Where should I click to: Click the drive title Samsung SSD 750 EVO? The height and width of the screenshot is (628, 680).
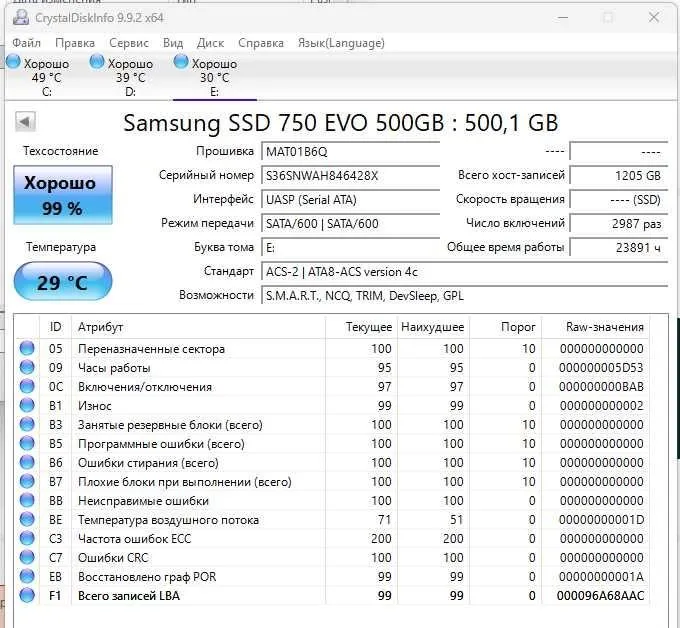coord(340,123)
